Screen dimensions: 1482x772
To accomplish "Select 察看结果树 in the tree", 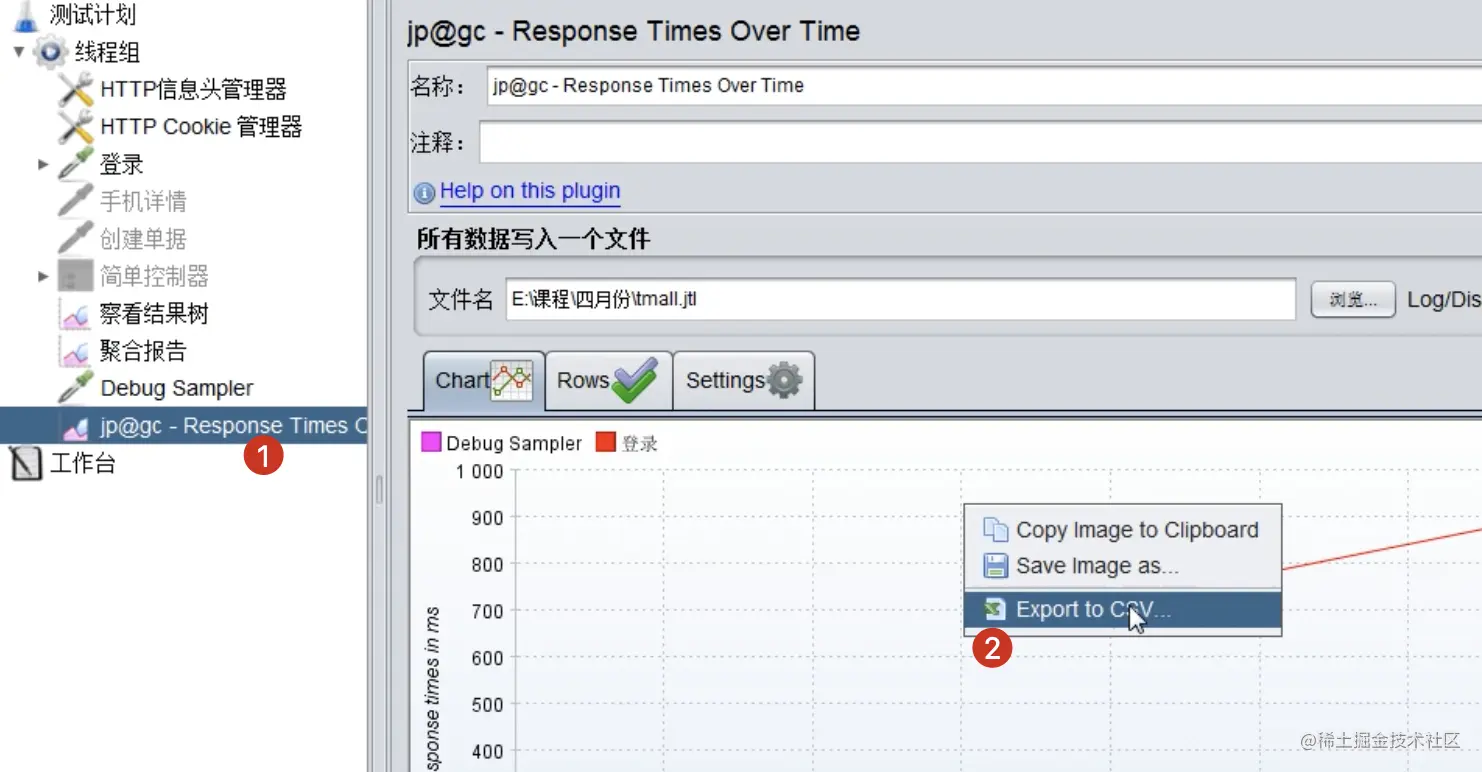I will (x=154, y=314).
